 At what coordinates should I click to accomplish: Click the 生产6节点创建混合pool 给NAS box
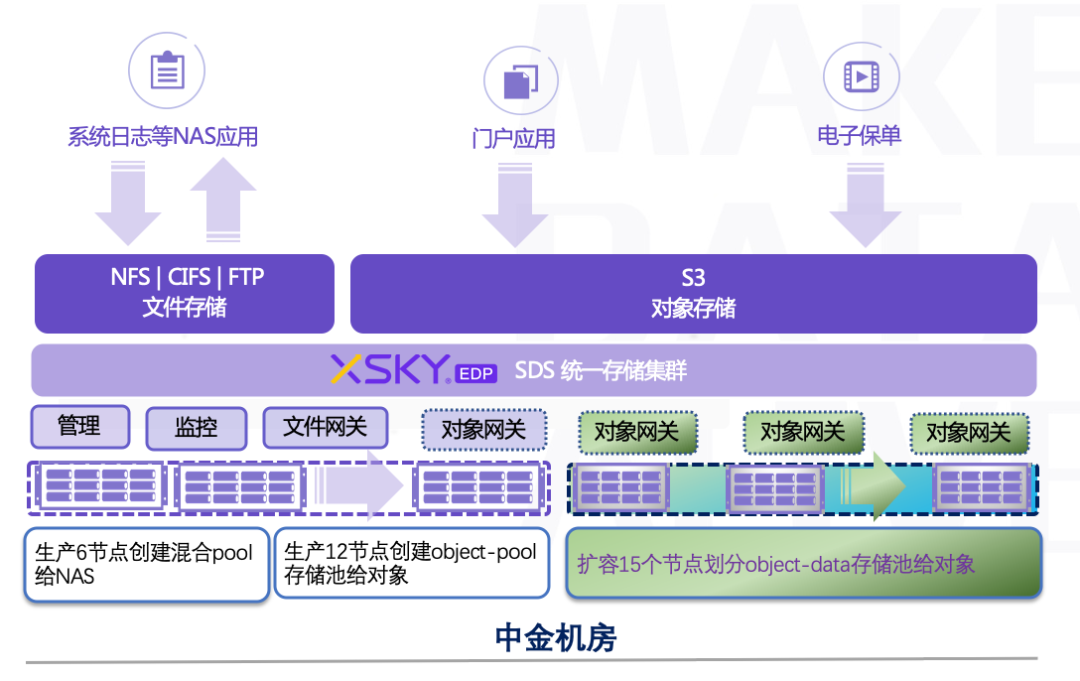pos(146,565)
